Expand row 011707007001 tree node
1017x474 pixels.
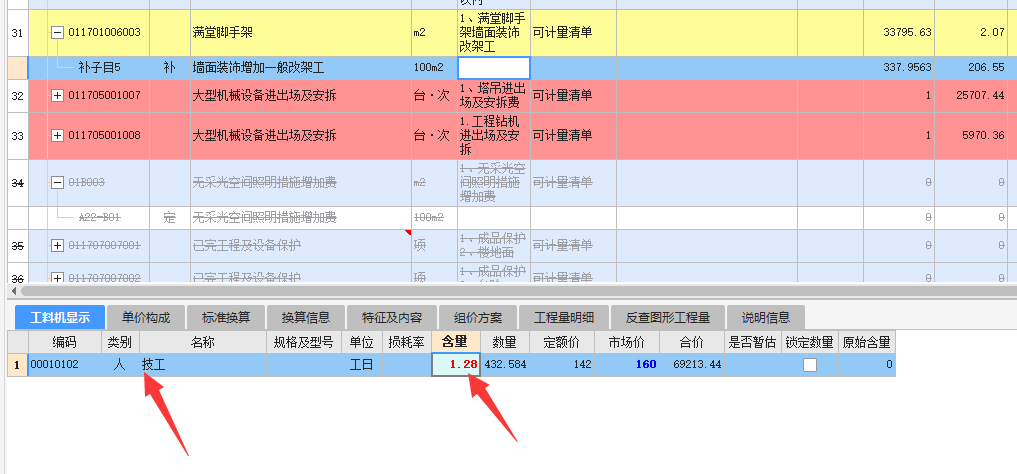pos(57,246)
